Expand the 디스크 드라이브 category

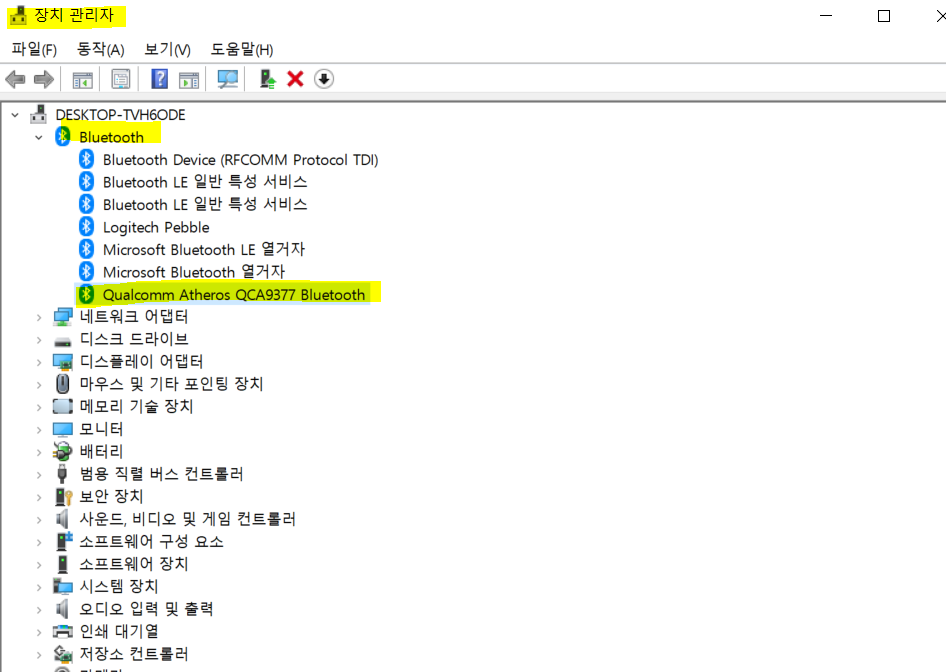[x=39, y=340]
